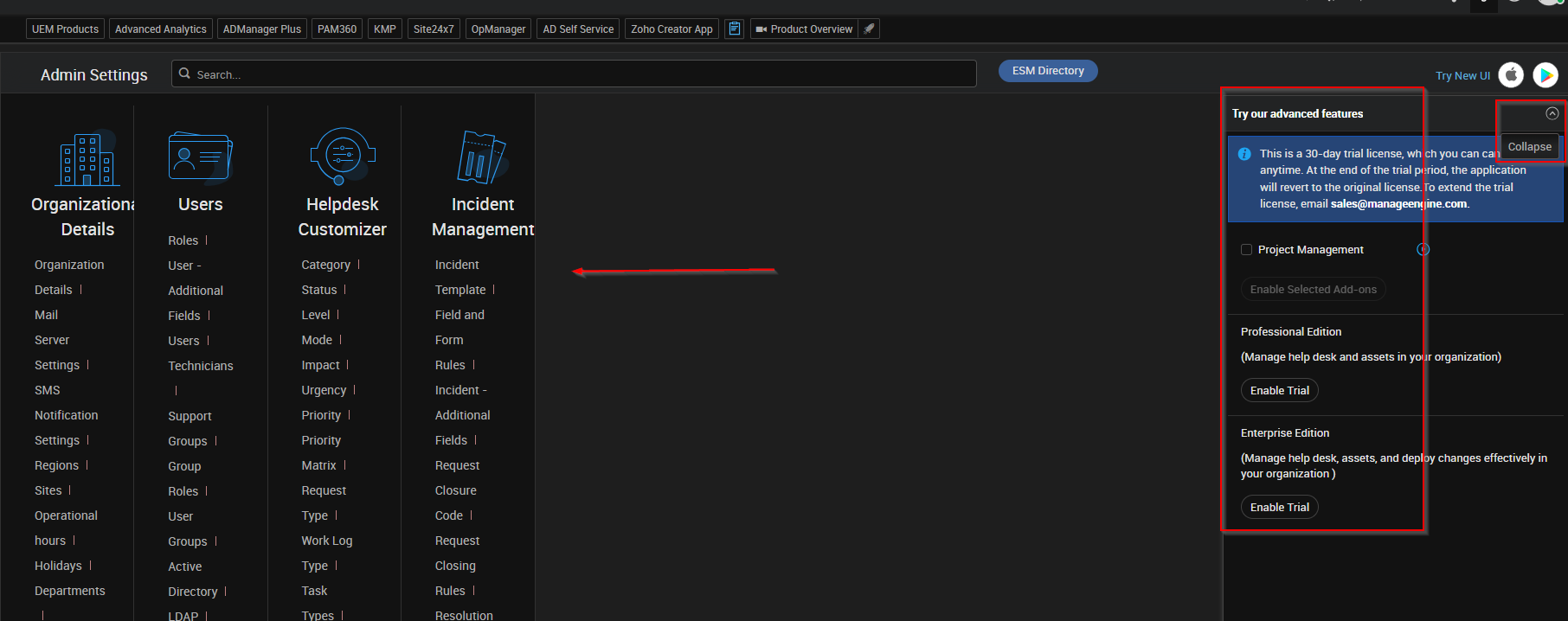Open the clipboard bookmark icon

pyautogui.click(x=735, y=29)
